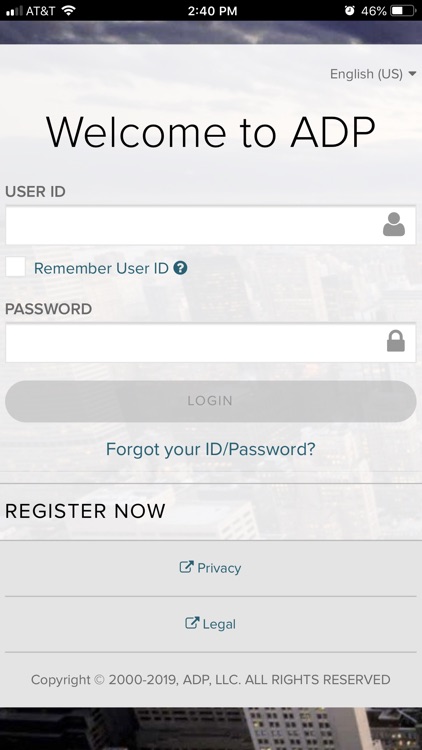Open the Remember User ID help icon
The image size is (422, 750).
[180, 268]
